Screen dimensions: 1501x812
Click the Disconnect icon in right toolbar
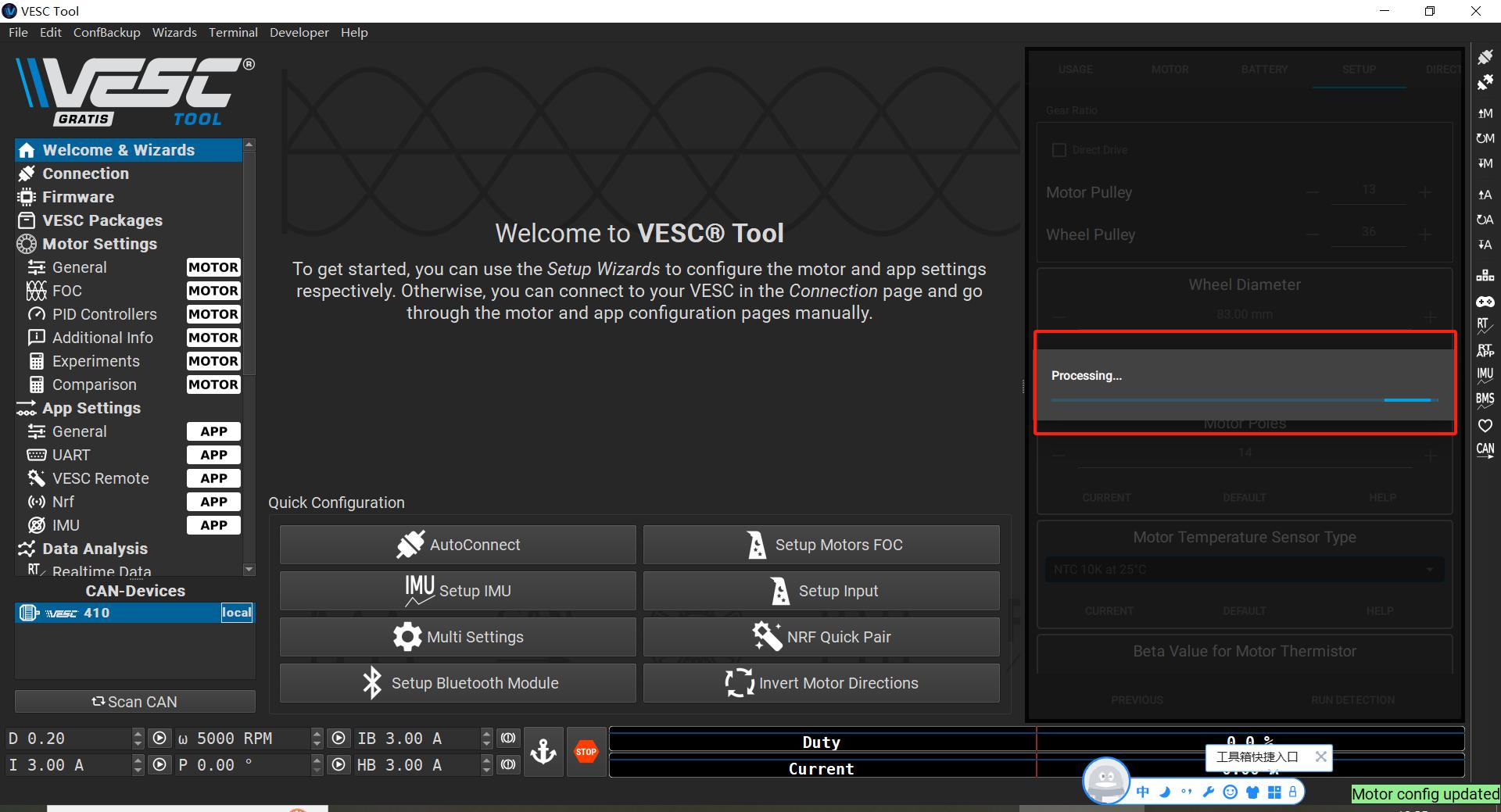point(1485,82)
